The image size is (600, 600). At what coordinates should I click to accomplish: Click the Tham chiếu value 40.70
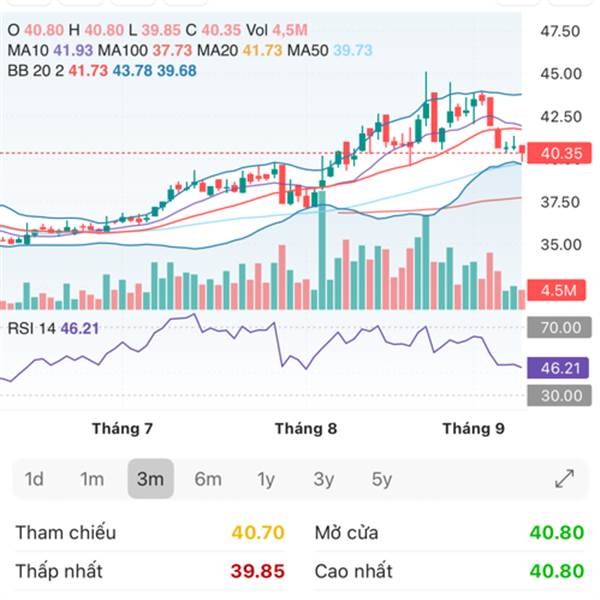coord(258,533)
